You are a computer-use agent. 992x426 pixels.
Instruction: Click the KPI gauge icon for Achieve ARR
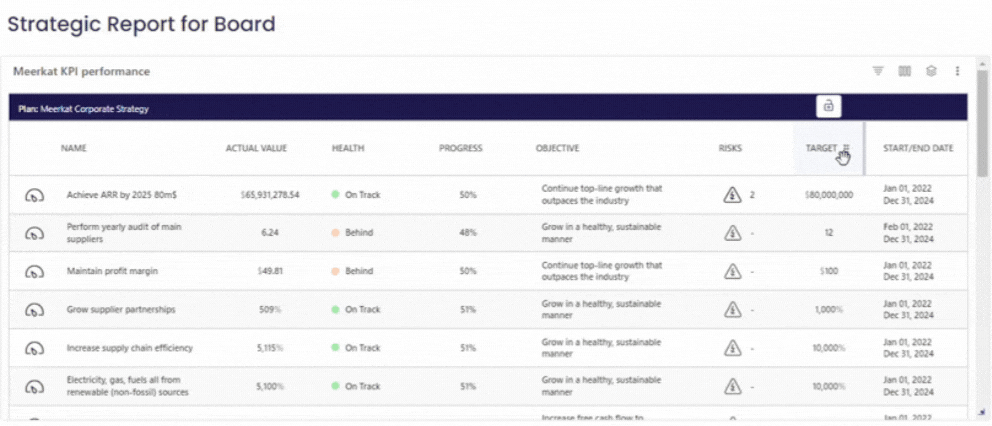34,195
